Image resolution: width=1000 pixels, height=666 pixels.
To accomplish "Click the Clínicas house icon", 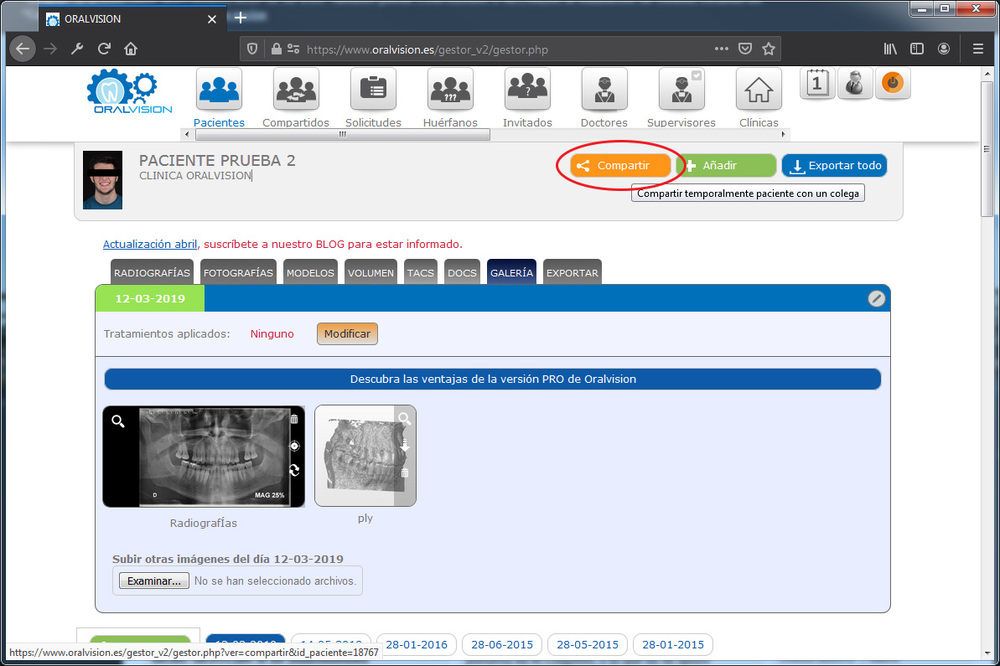I will [758, 90].
